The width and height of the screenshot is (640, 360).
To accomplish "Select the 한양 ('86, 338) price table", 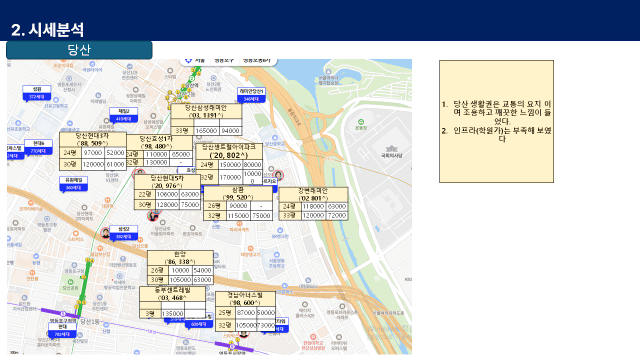I will pos(180,267).
